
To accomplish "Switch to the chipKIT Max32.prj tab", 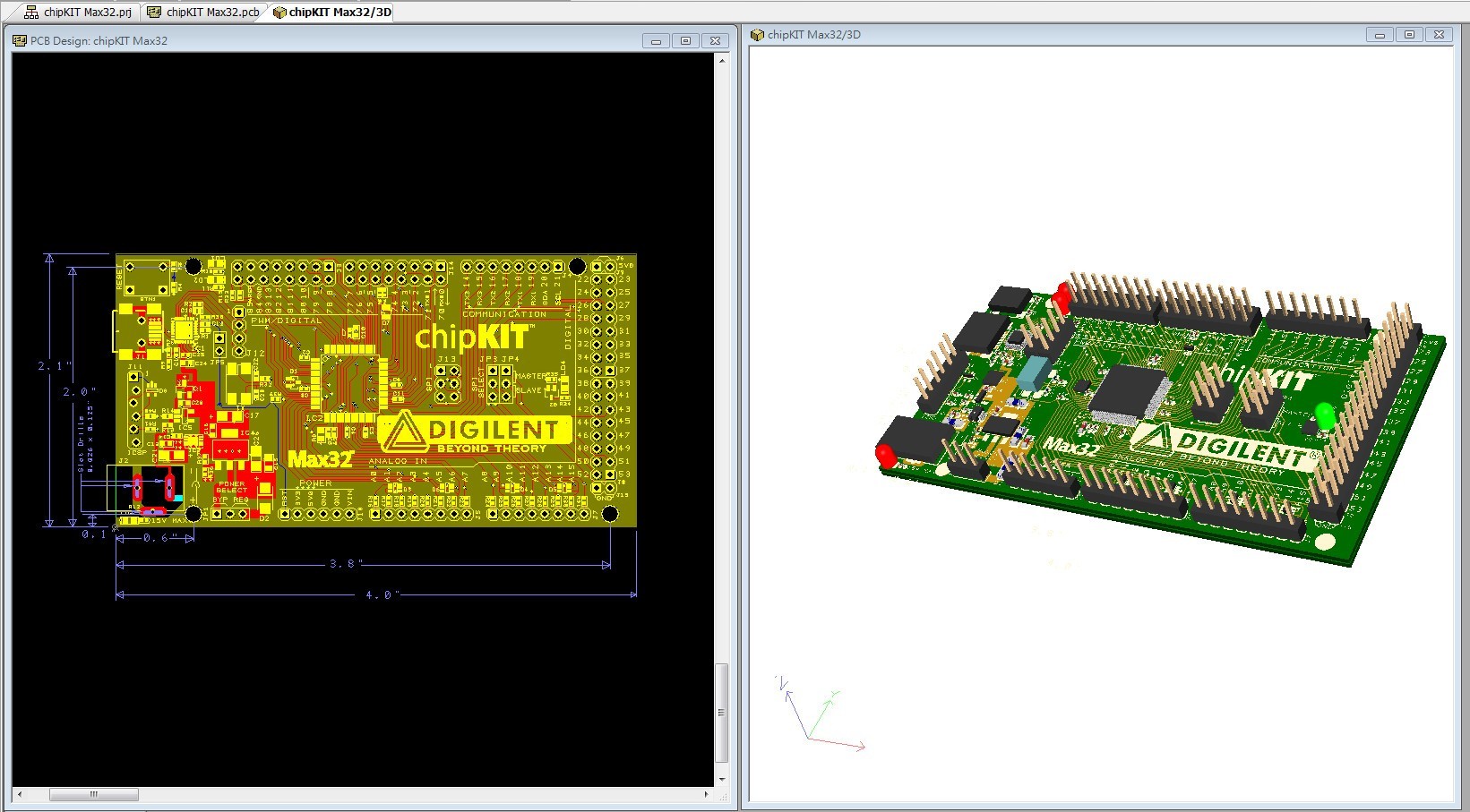I will tap(79, 13).
